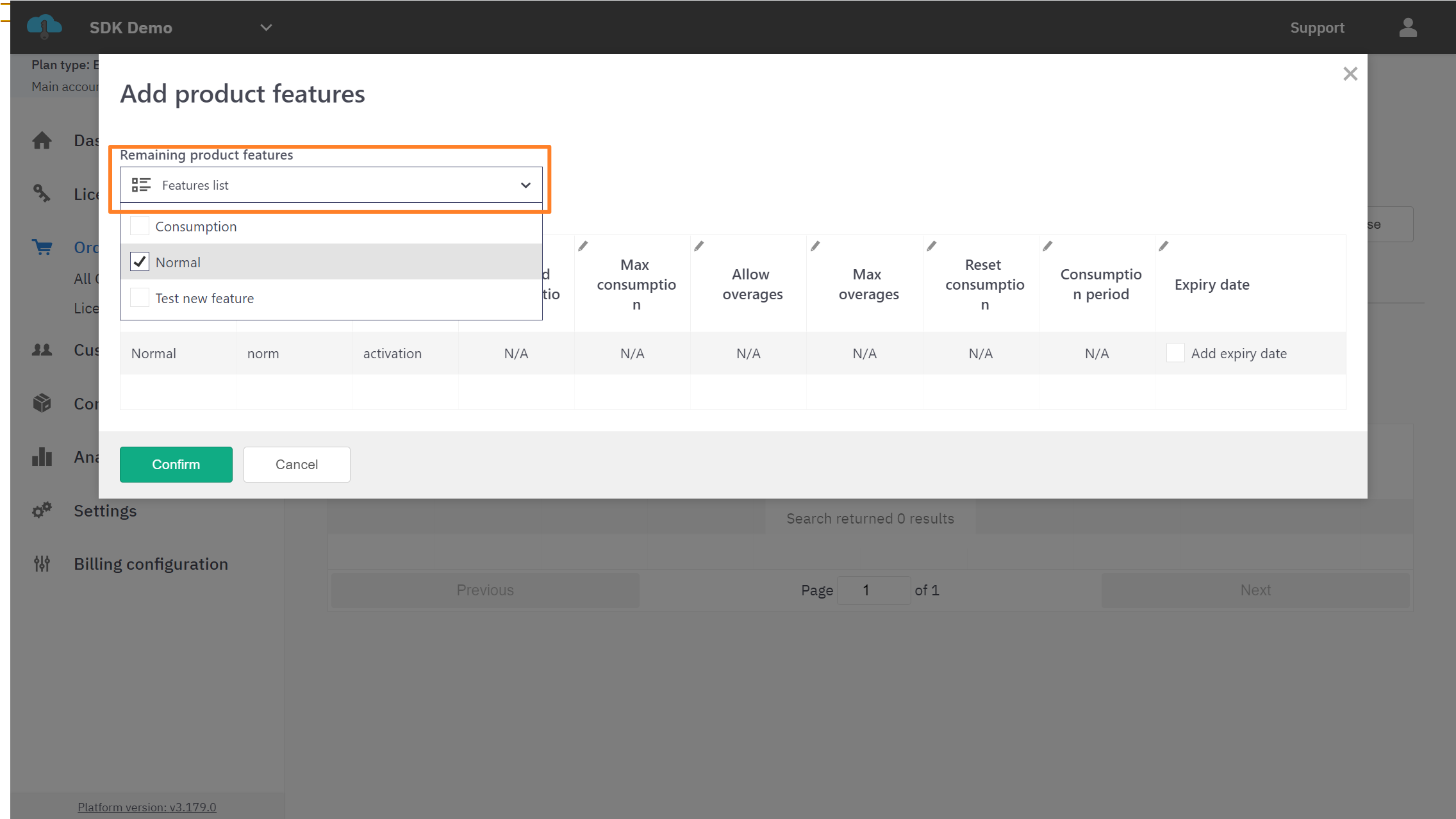This screenshot has width=1456, height=819.
Task: Click the user profile icon
Action: pyautogui.click(x=1407, y=28)
